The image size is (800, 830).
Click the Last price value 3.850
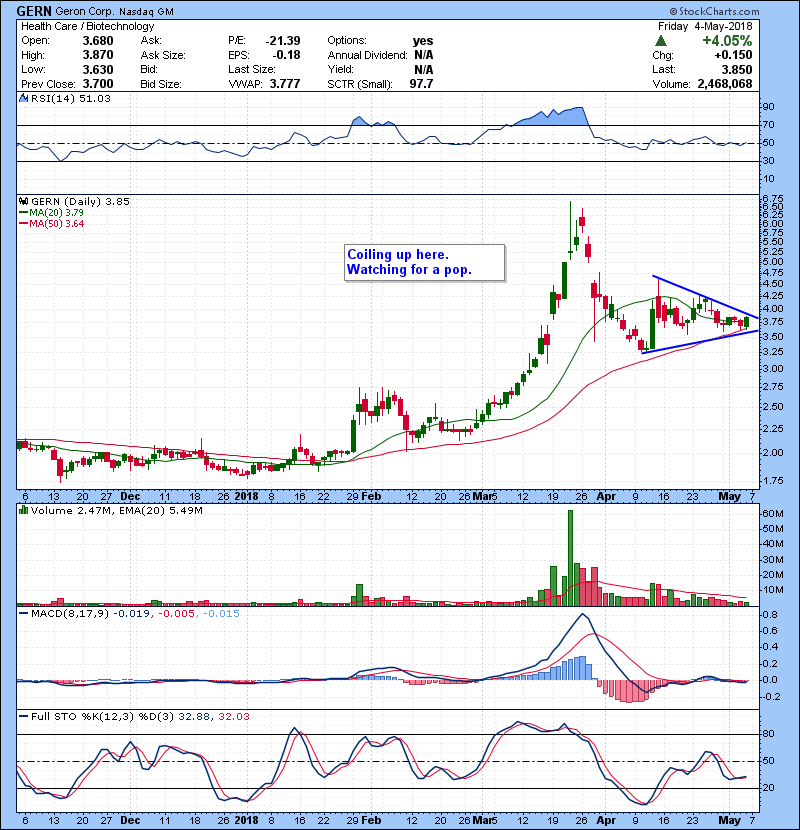click(737, 69)
